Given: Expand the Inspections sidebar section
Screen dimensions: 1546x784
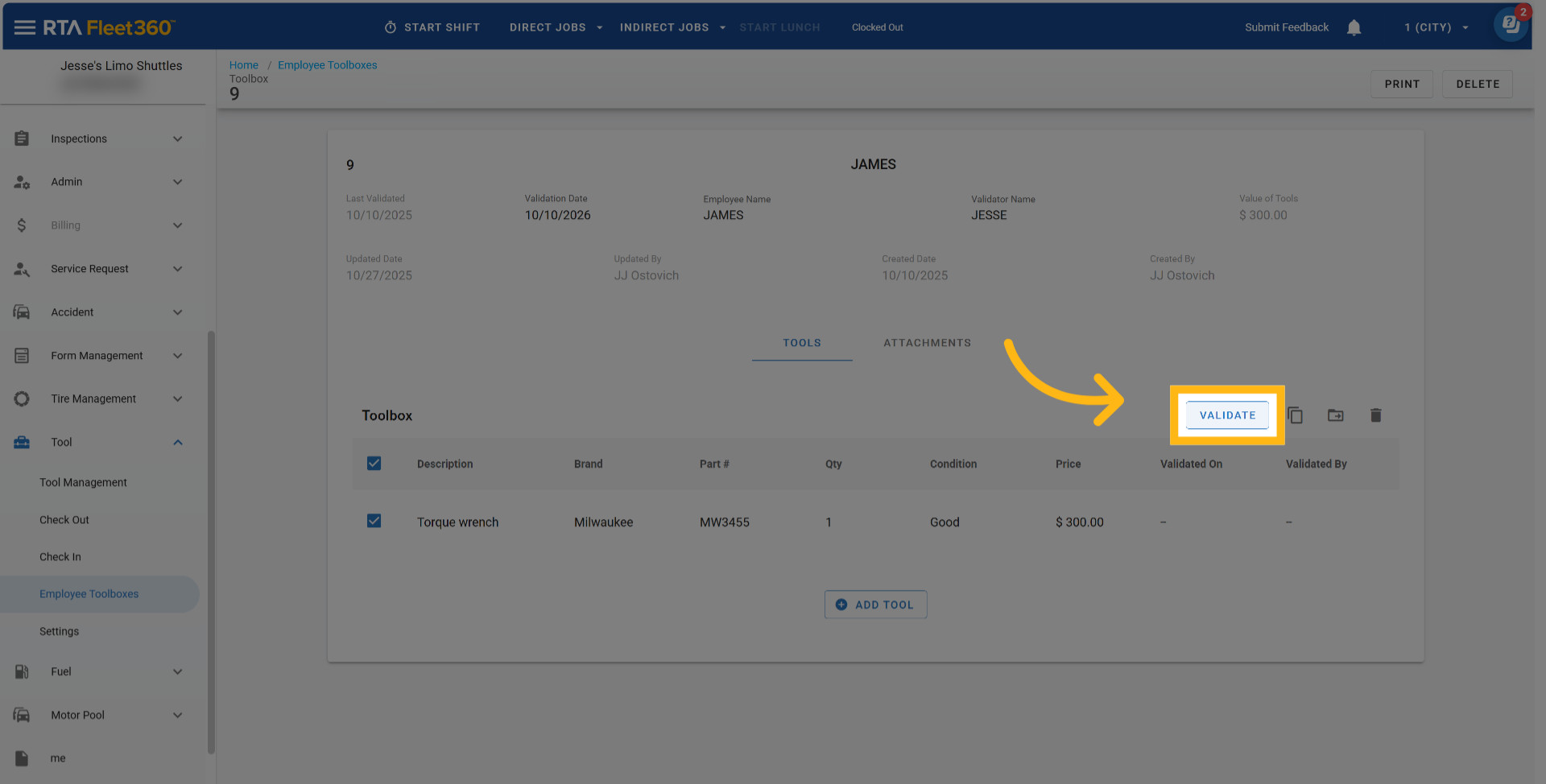Looking at the screenshot, I should click(x=177, y=138).
